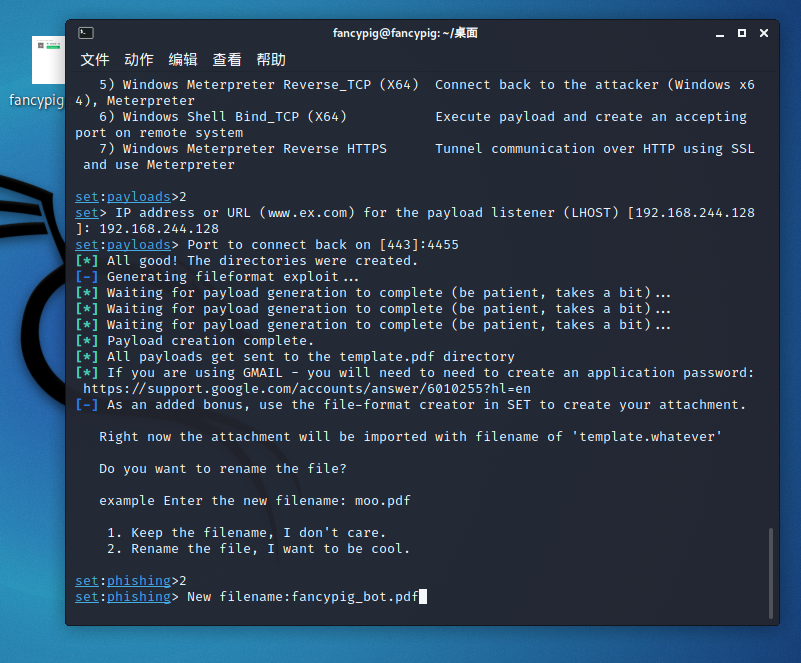
Task: Click the terminal icon in the title bar
Action: point(86,33)
